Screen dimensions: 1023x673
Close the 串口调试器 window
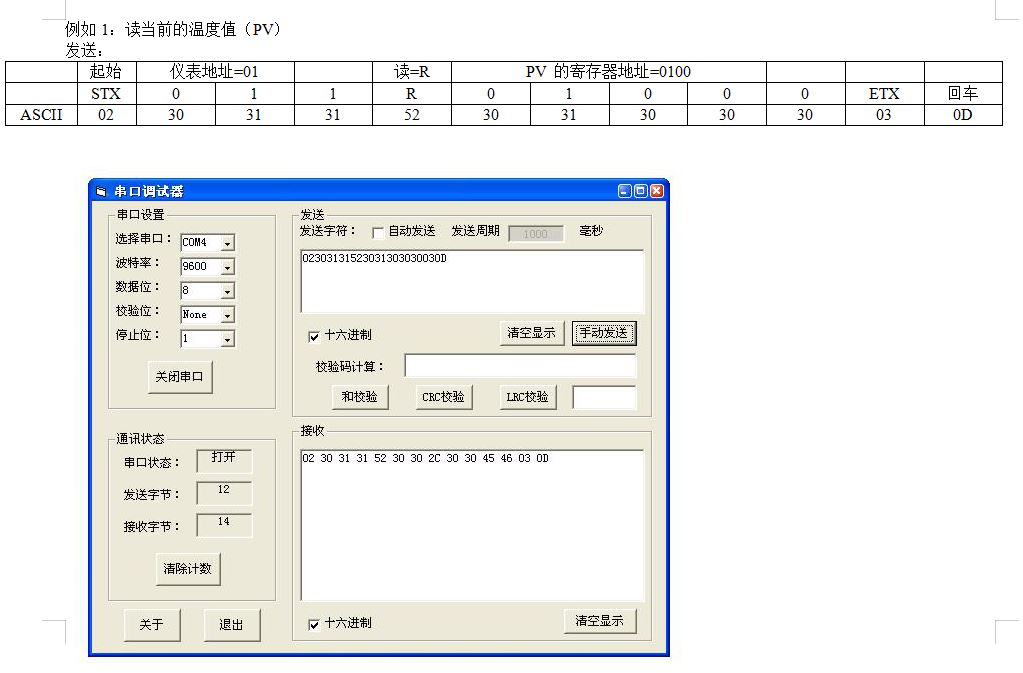[656, 191]
